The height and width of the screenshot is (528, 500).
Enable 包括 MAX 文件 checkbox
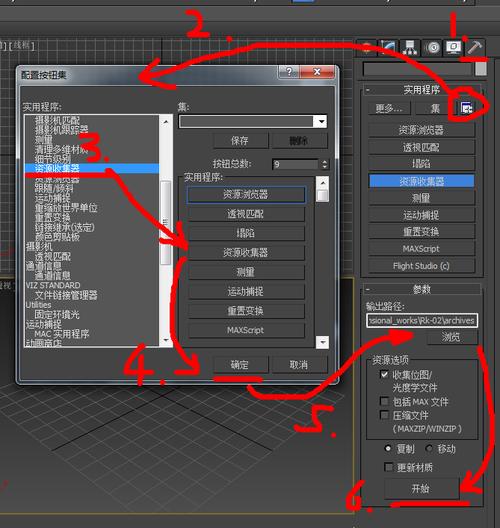click(x=384, y=401)
